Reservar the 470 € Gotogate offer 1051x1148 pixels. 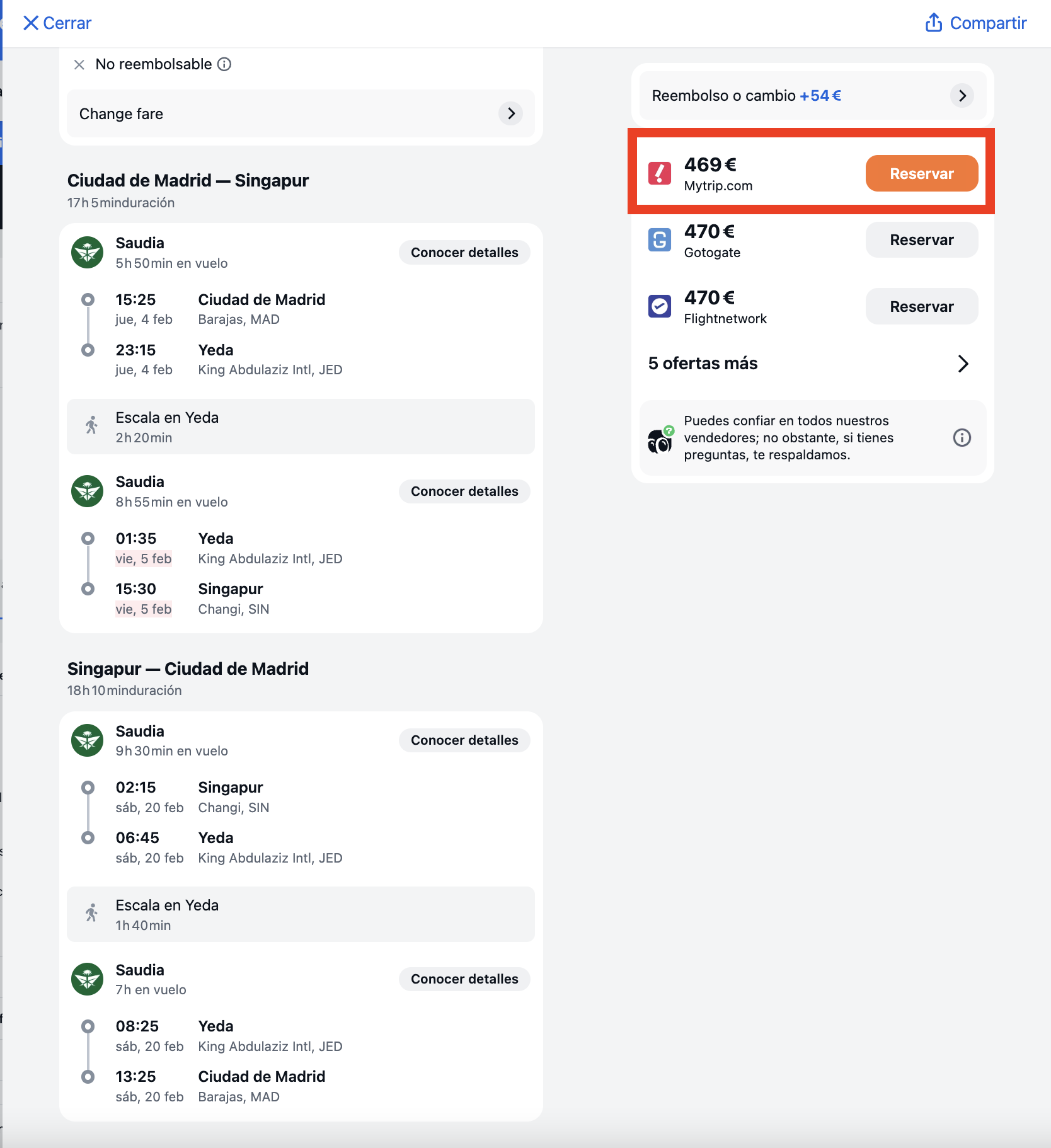click(921, 240)
